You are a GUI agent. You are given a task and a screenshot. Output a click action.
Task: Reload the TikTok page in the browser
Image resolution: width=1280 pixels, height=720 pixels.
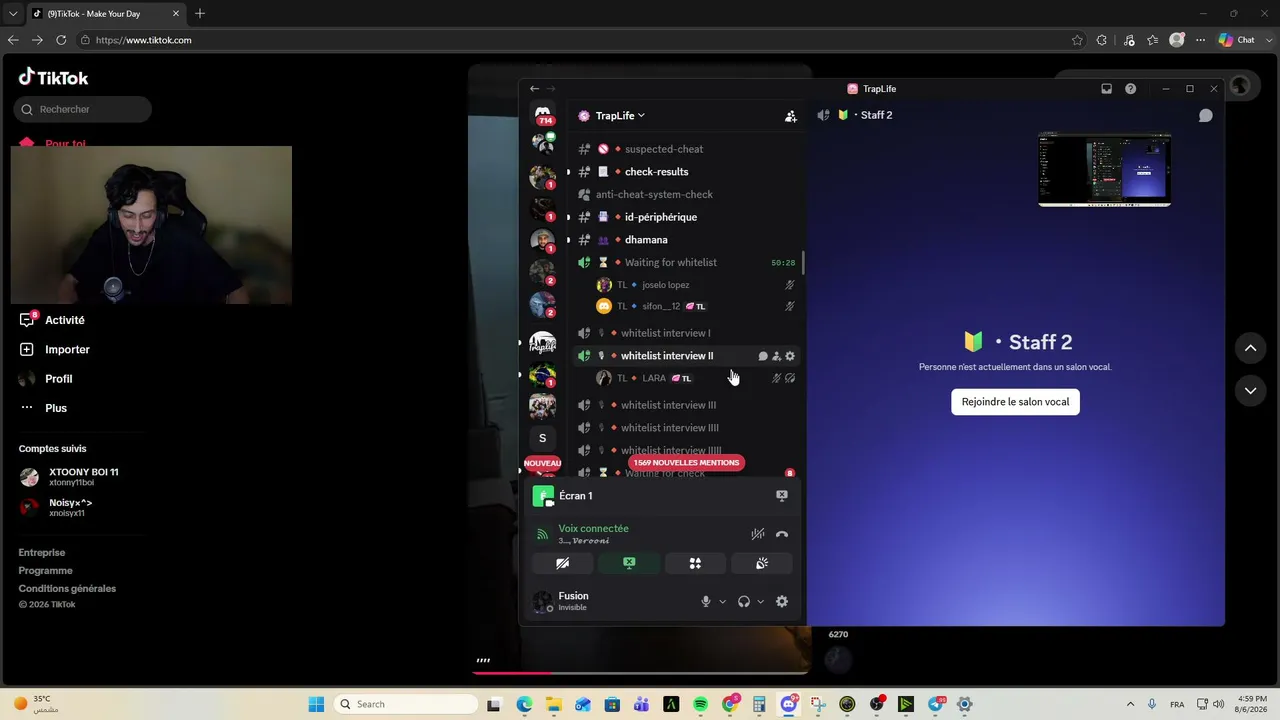tap(61, 40)
